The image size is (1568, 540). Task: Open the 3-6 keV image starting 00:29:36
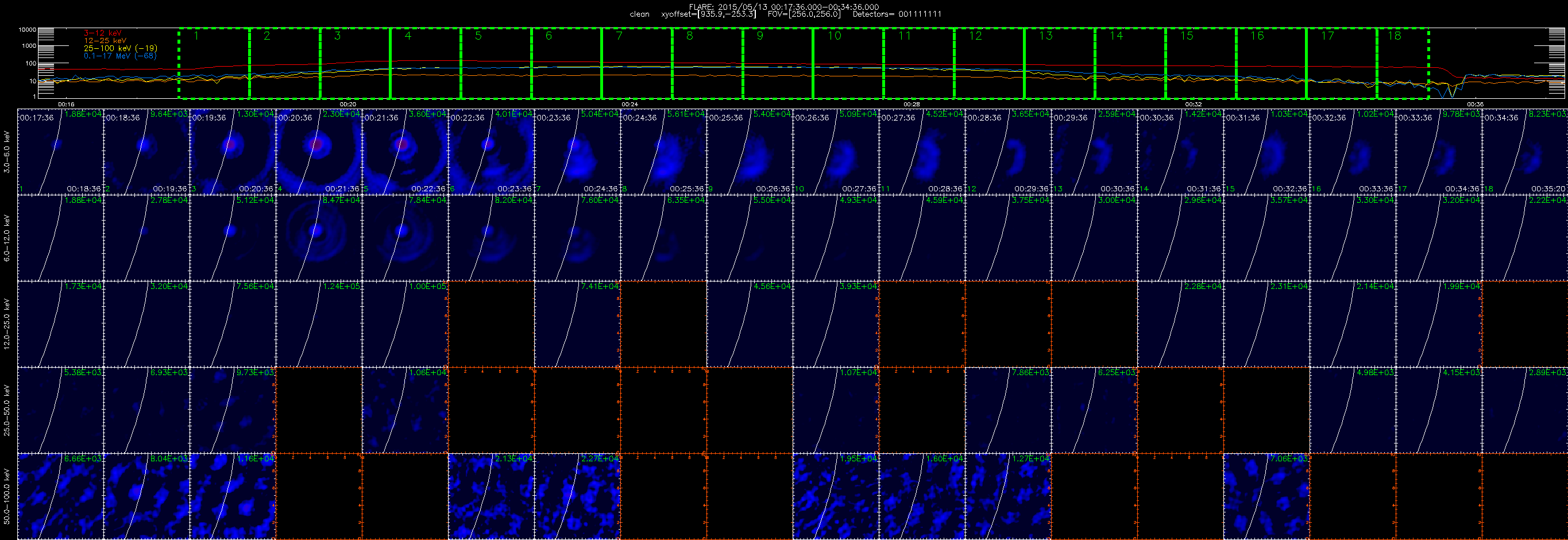click(x=1094, y=152)
